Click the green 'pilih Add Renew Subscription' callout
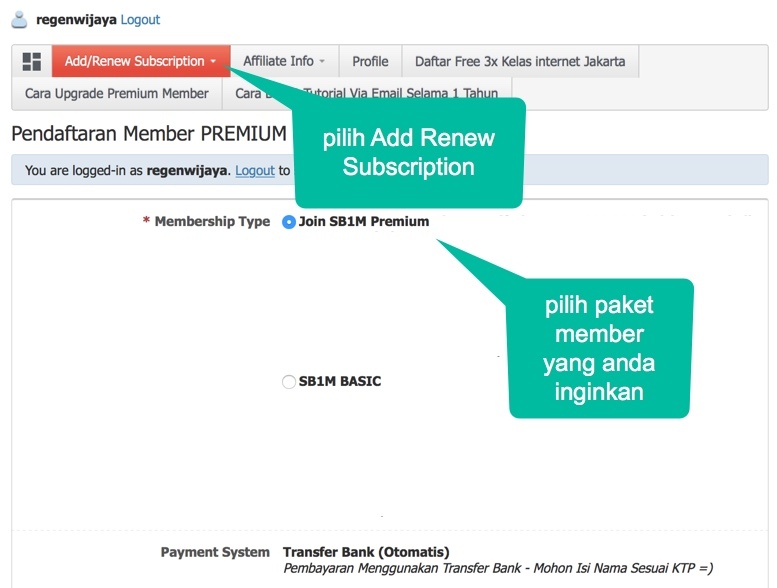Image resolution: width=777 pixels, height=588 pixels. tap(408, 152)
